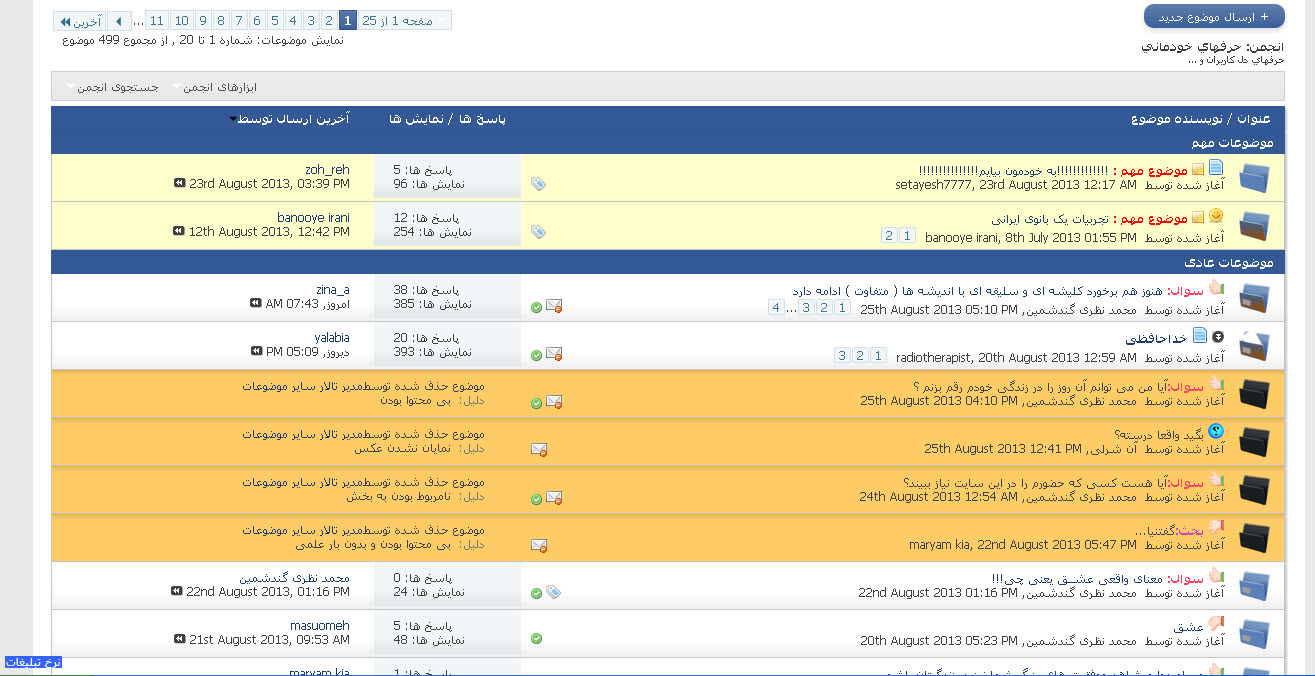The width and height of the screenshot is (1315, 676).
Task: Click the پاسخ ها: 12 replies count
Action: pos(426,218)
